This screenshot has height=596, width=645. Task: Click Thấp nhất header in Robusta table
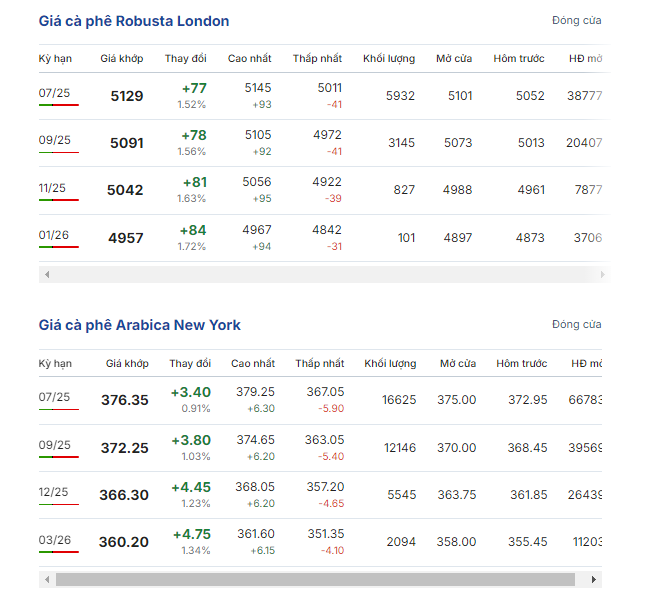point(317,58)
